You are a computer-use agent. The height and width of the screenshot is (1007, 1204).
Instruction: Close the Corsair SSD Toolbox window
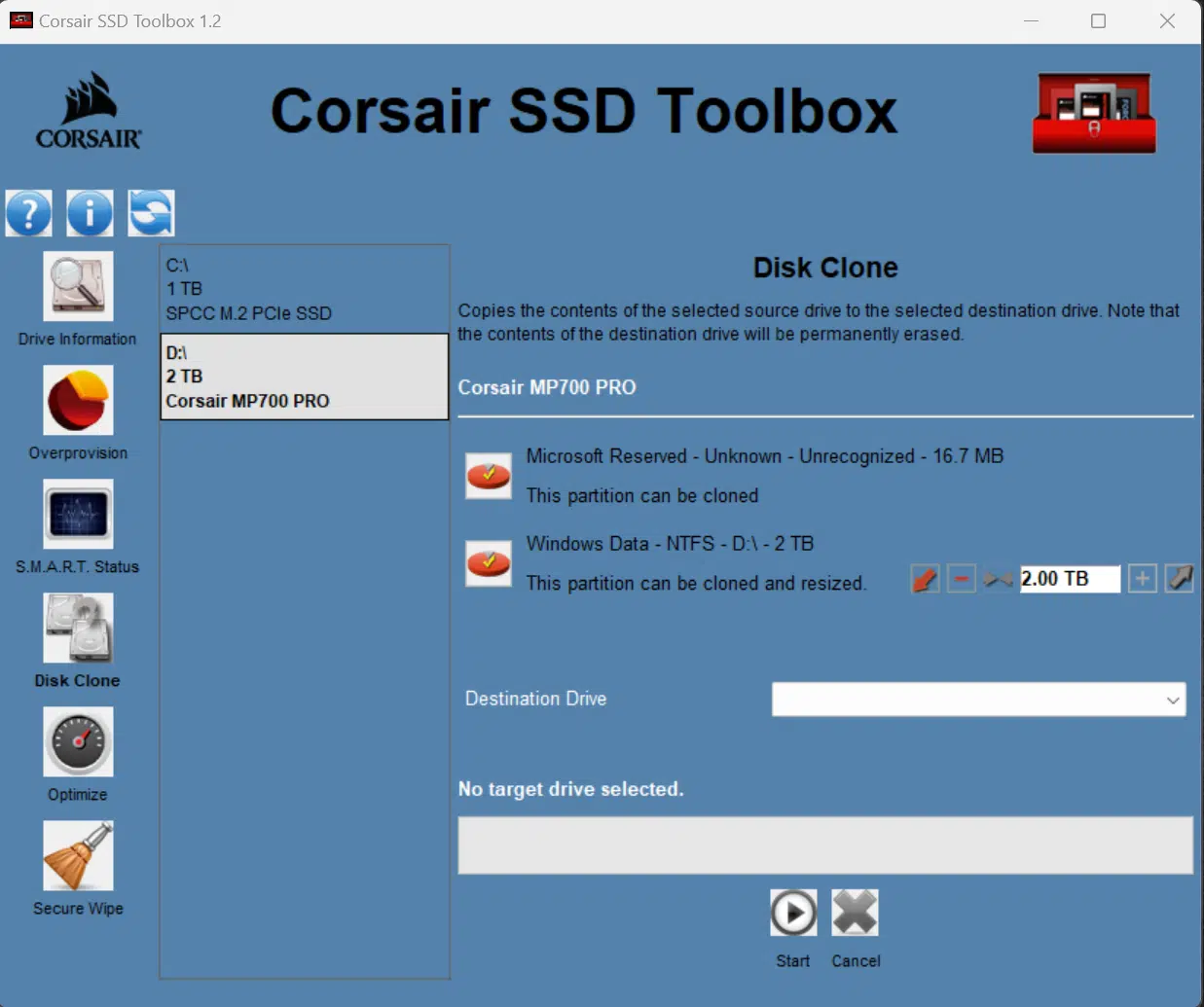[1167, 20]
